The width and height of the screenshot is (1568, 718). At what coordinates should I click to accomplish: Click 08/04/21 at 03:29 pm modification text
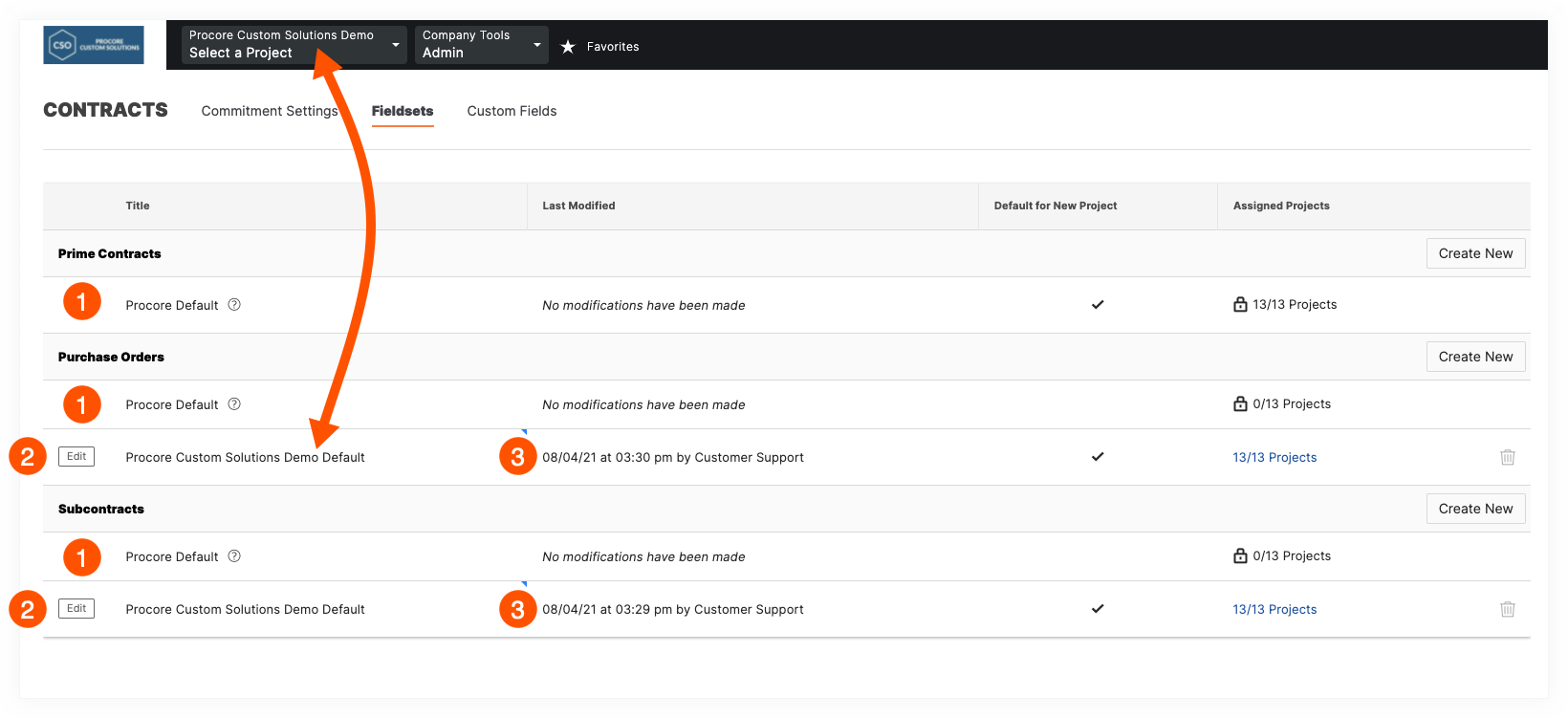673,610
